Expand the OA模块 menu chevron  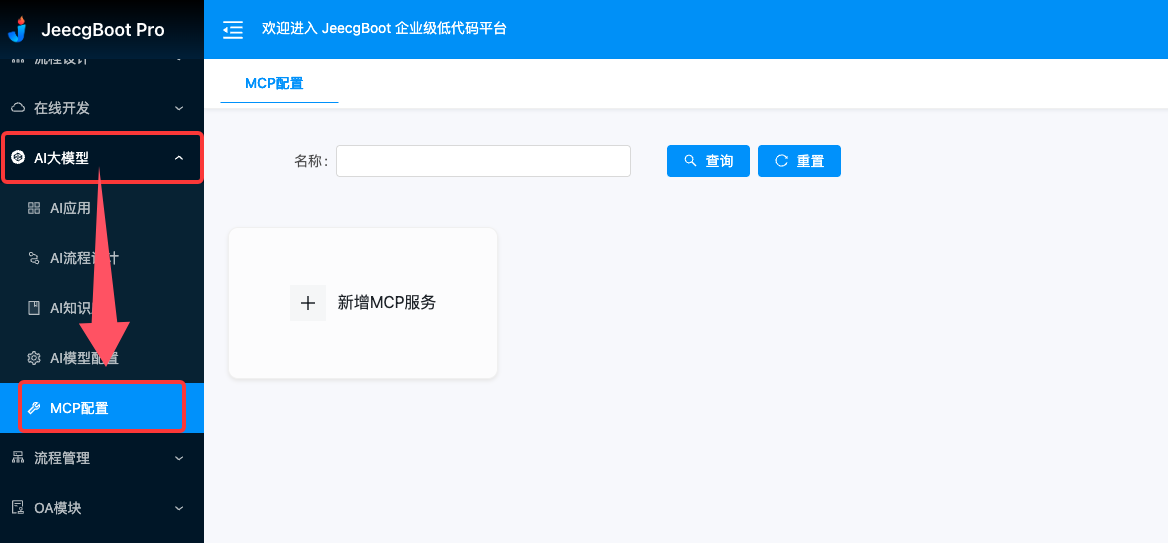click(179, 508)
